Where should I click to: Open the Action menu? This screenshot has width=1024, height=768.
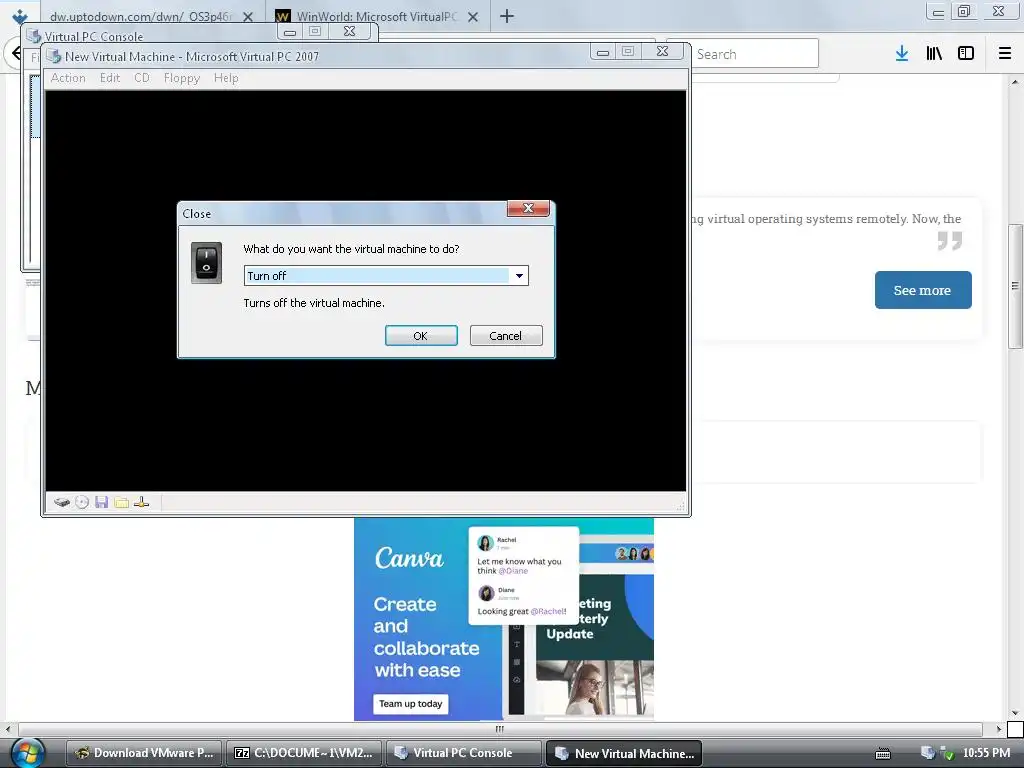click(68, 78)
